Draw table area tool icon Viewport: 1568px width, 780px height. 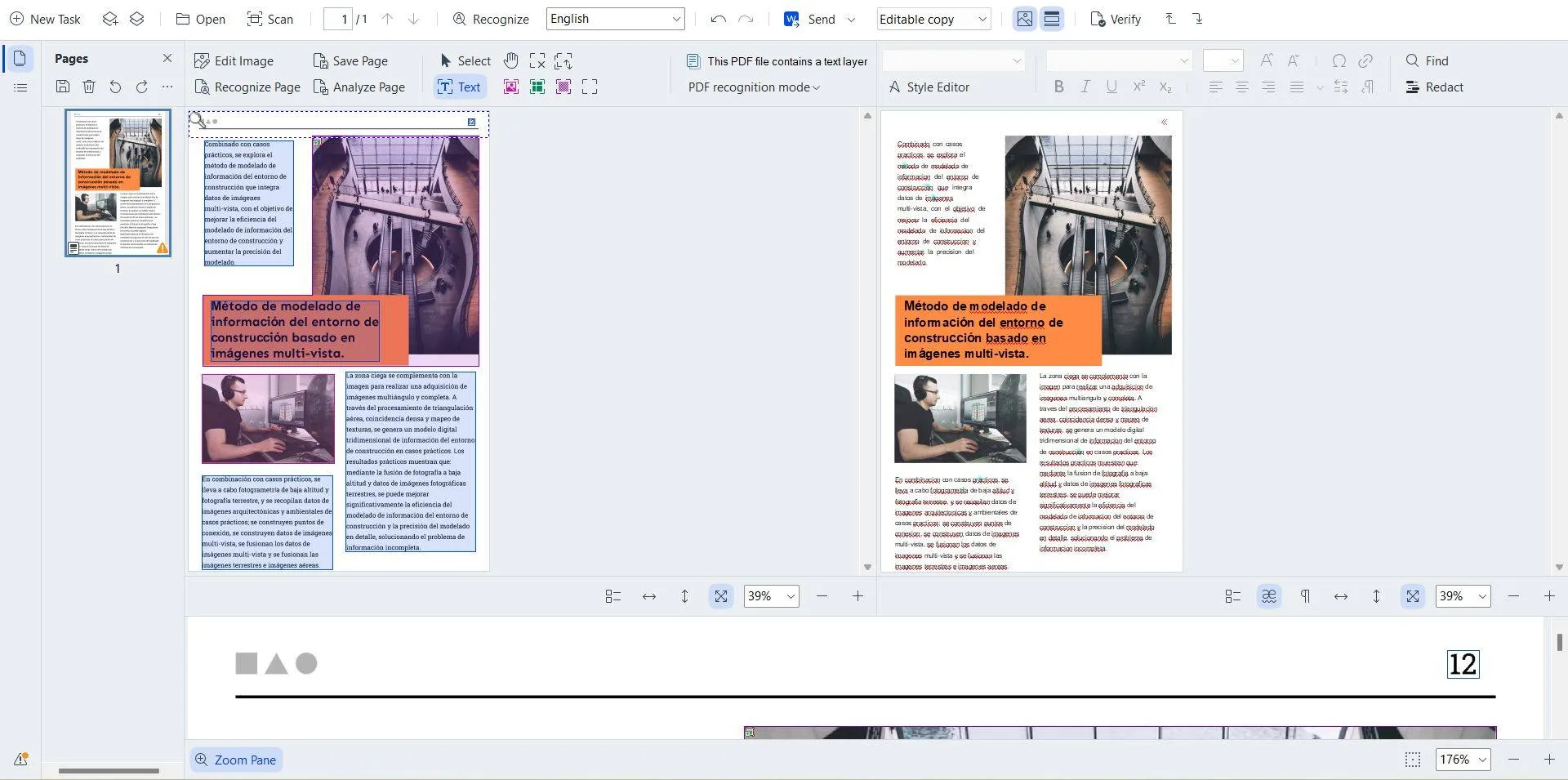pos(537,87)
